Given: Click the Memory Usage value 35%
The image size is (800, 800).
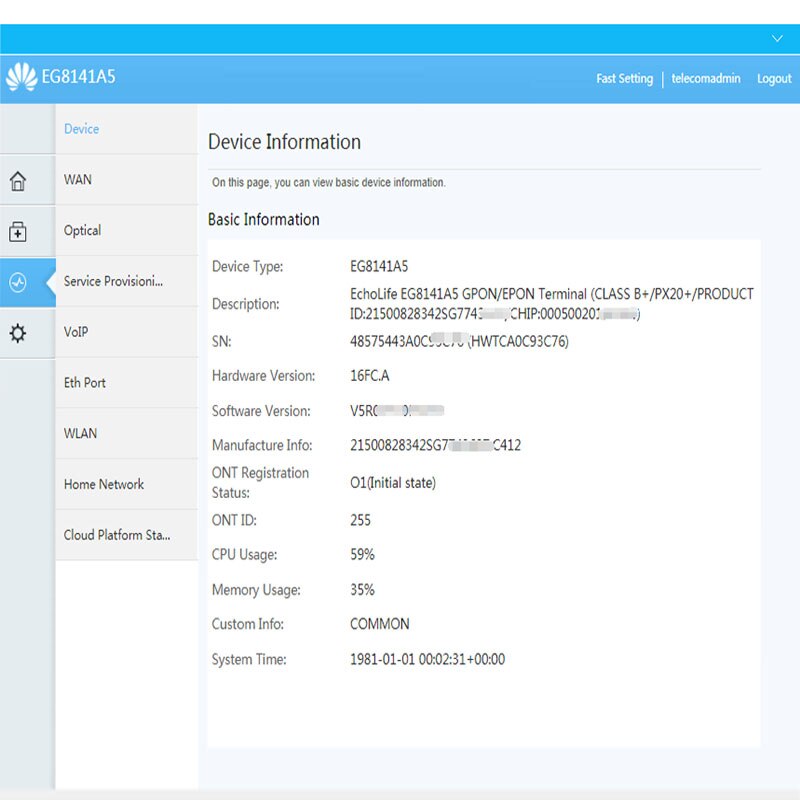Looking at the screenshot, I should coord(362,590).
